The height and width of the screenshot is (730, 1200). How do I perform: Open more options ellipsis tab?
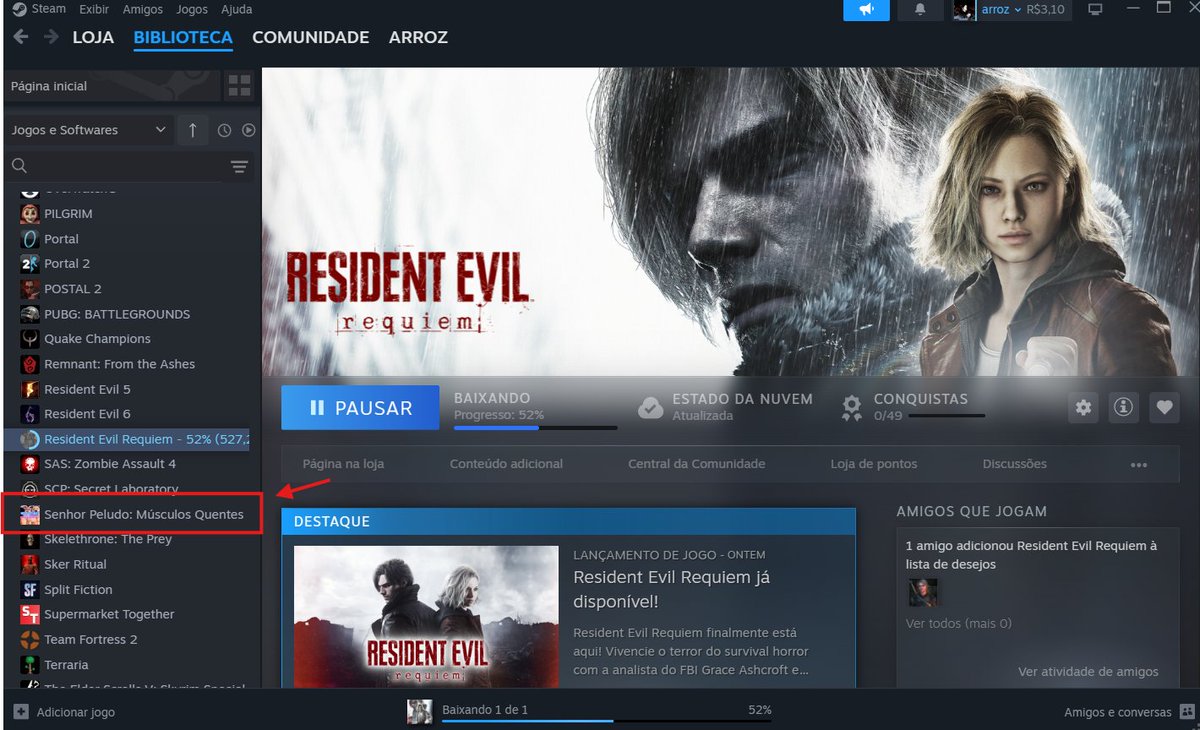pos(1138,464)
